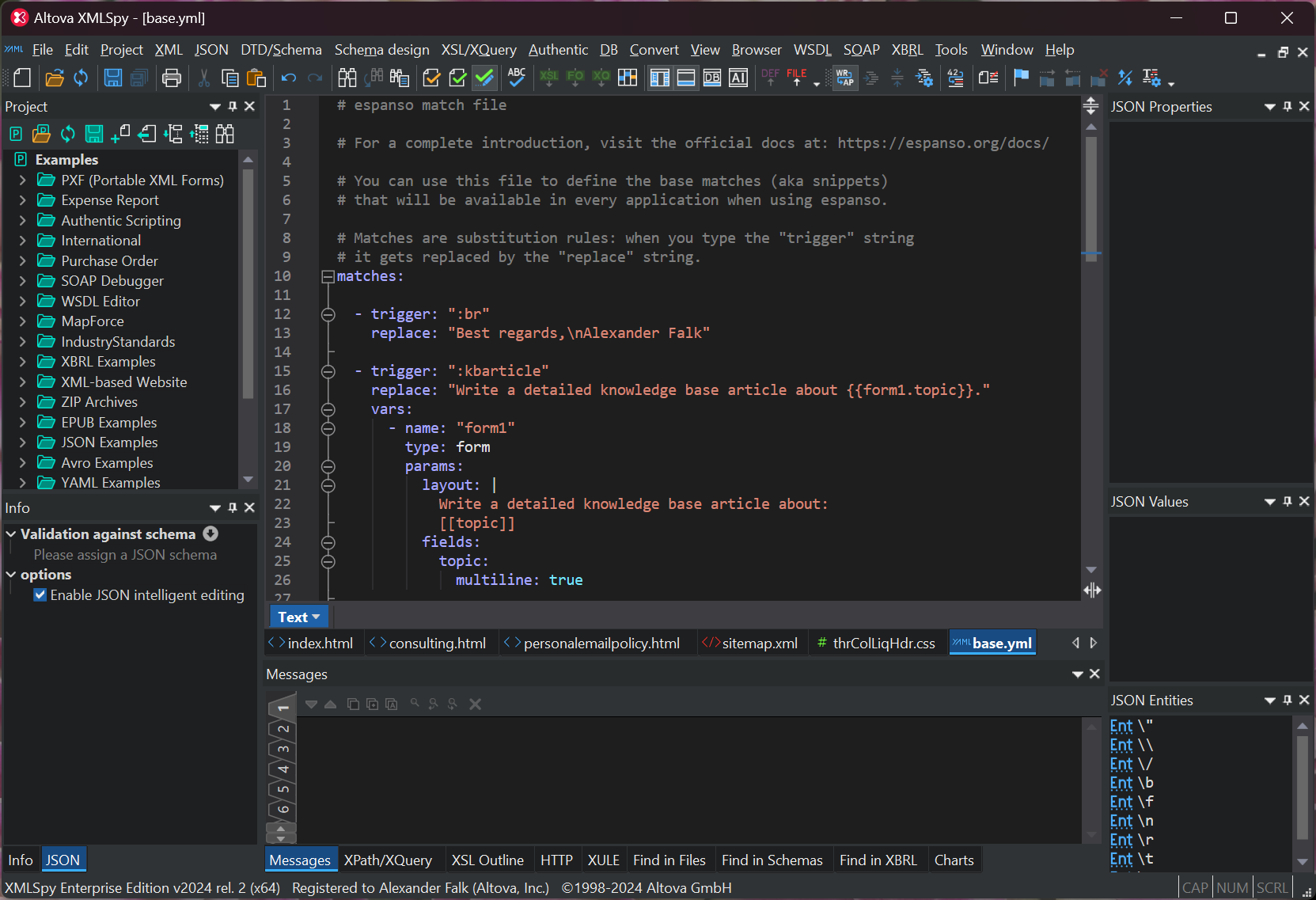
Task: Clear messages with the X icon
Action: click(x=475, y=704)
